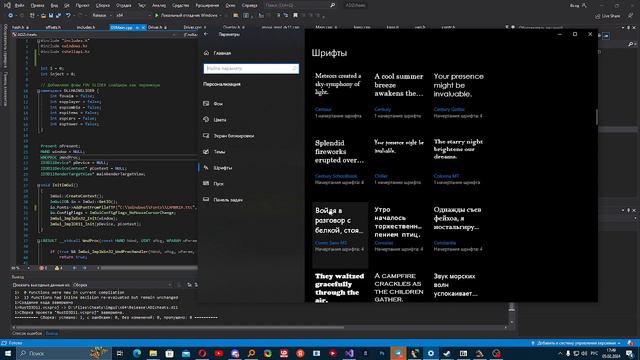Viewport: 640px width, 360px height.
Task: Click the Open File folder icon in toolbar
Action: (43, 16)
